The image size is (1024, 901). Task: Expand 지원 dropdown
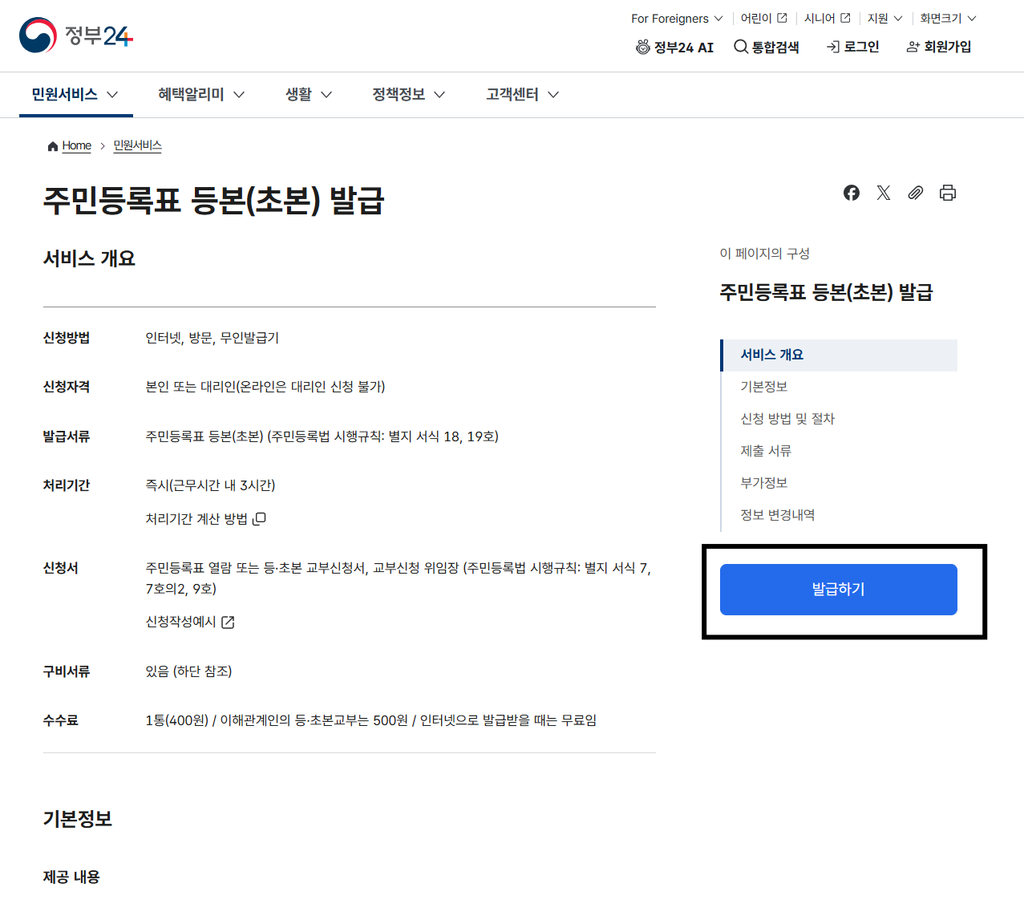click(x=884, y=18)
